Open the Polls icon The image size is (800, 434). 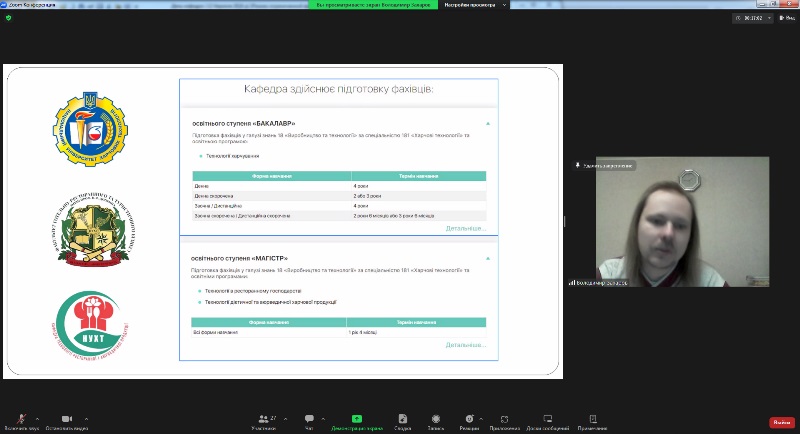pos(401,421)
